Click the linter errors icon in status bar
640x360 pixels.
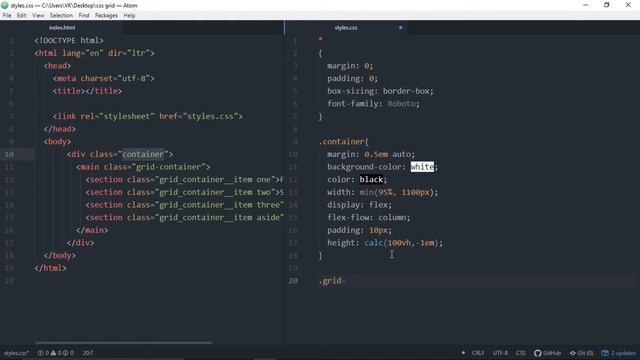point(40,353)
